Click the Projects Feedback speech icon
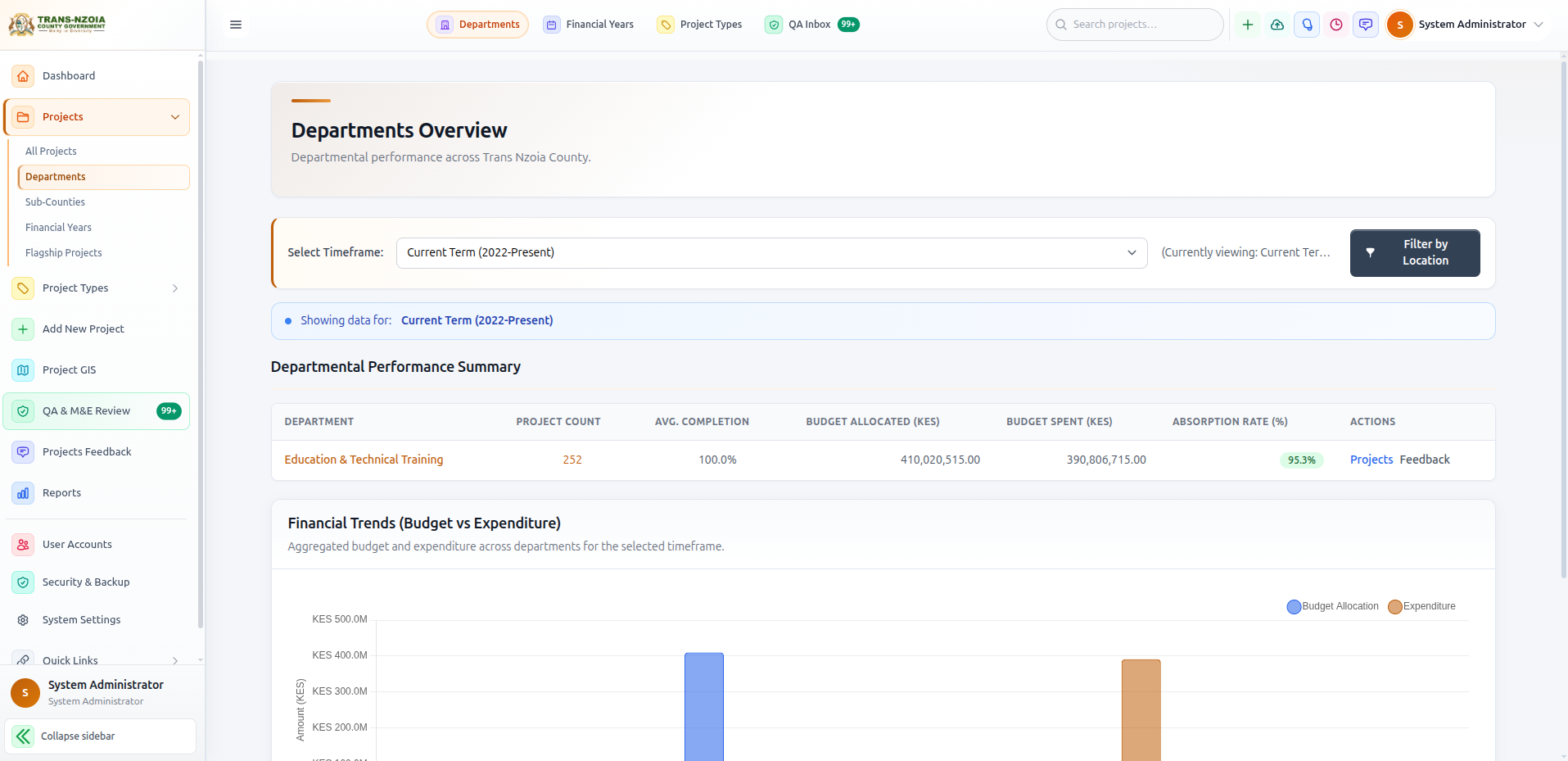This screenshot has width=1568, height=761. [23, 452]
